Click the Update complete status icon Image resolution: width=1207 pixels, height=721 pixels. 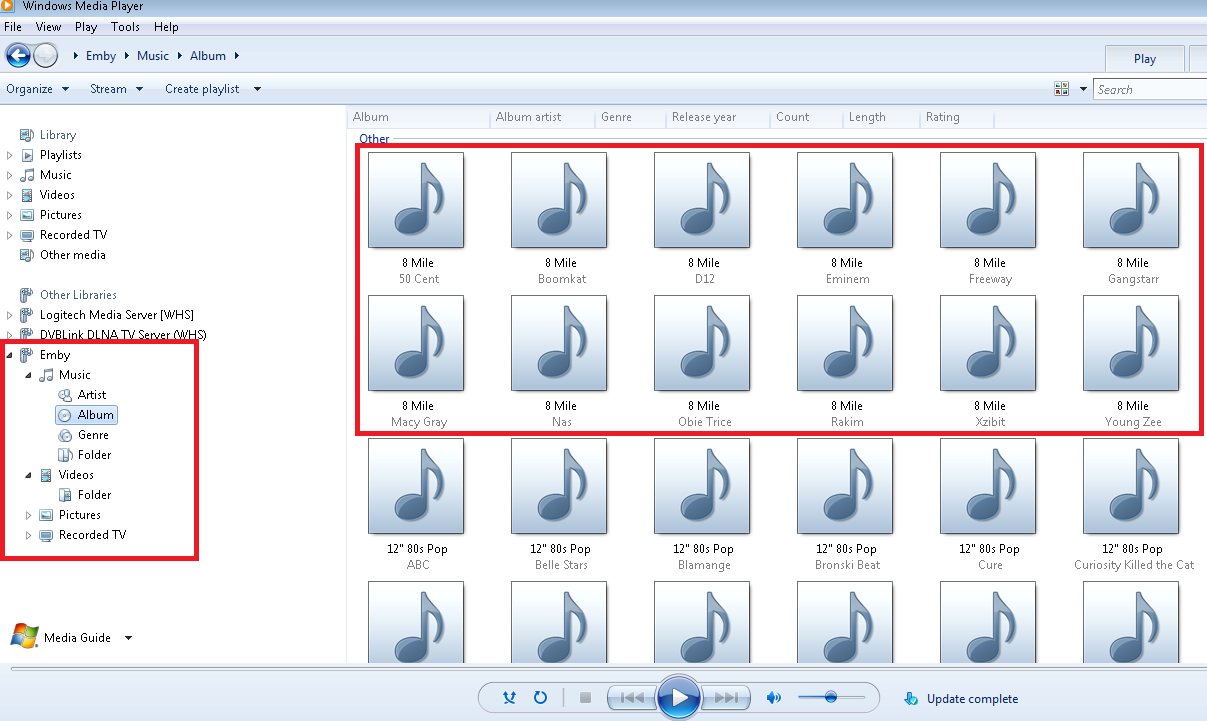[910, 698]
